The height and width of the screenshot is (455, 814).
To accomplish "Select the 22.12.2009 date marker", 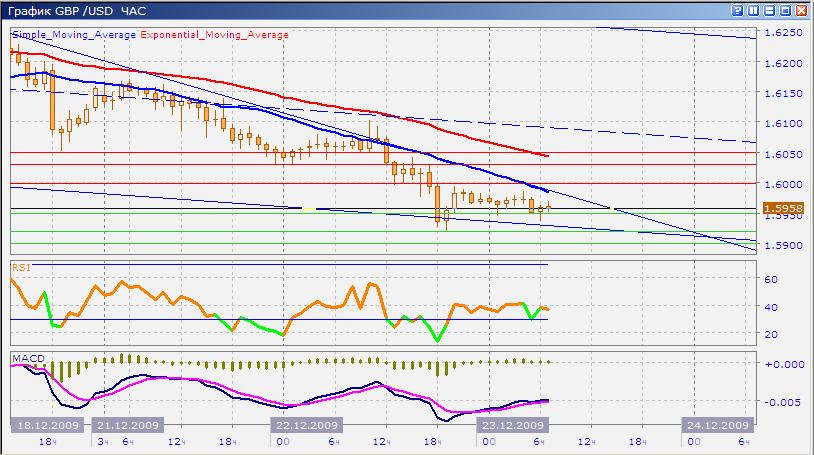I will coord(303,424).
